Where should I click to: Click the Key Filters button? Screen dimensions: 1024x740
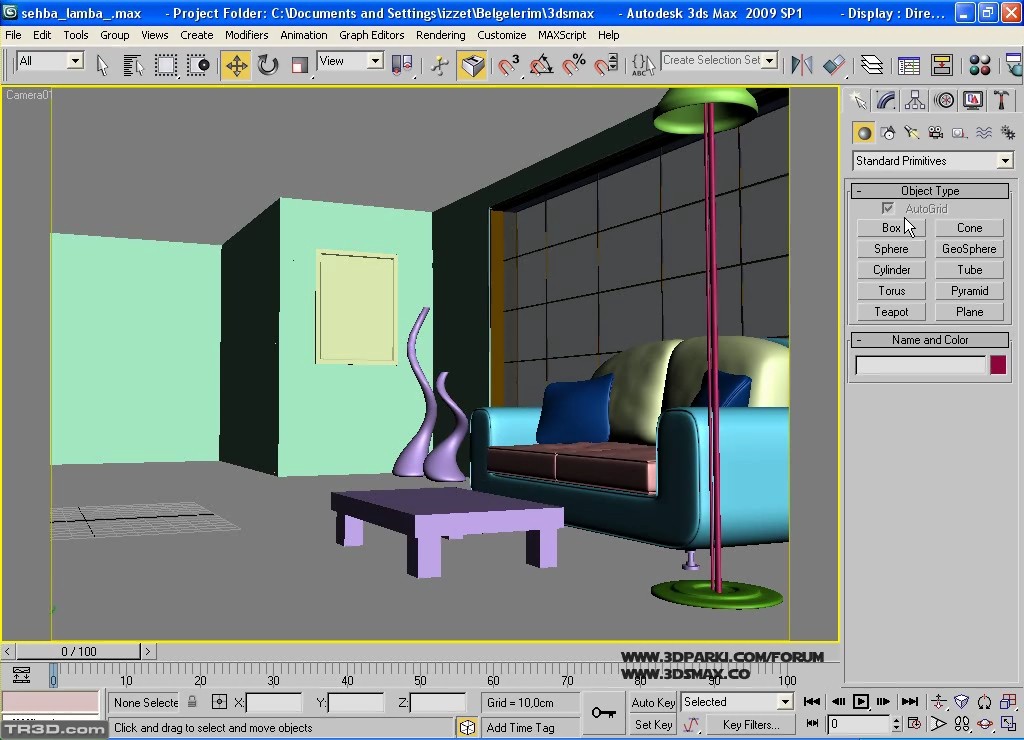point(750,725)
